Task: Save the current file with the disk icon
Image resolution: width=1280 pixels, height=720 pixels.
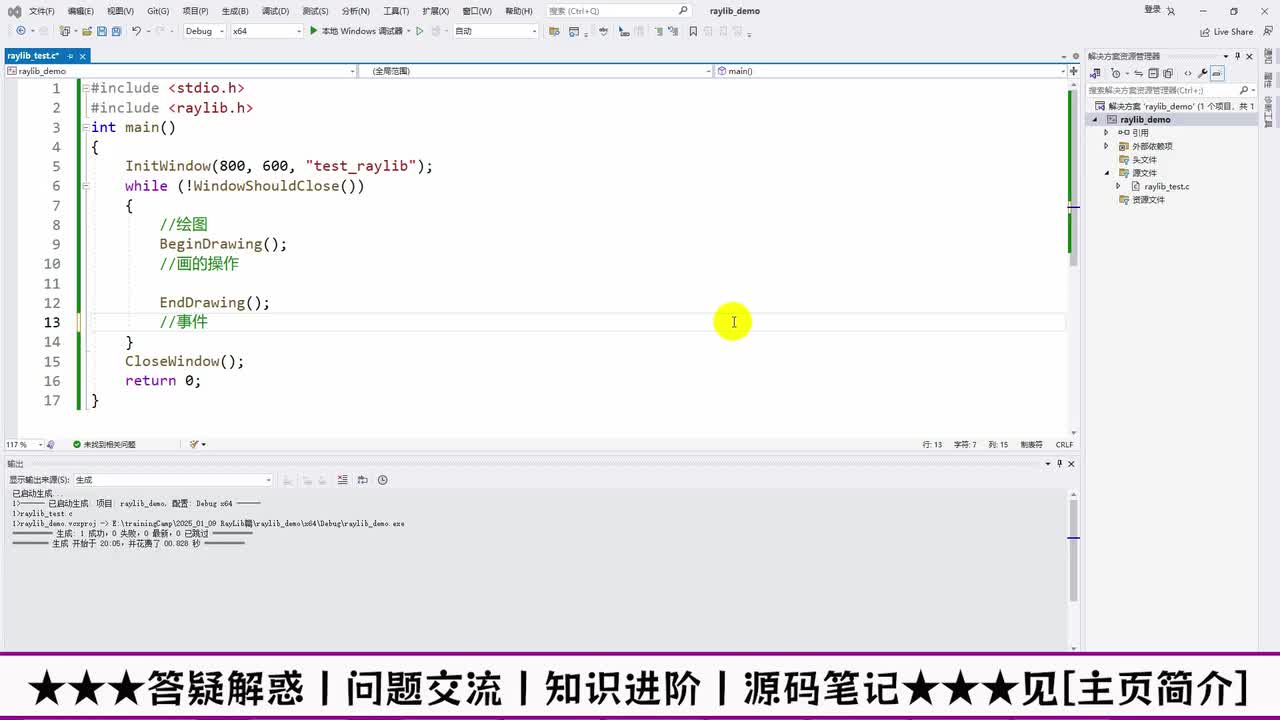Action: click(x=102, y=31)
